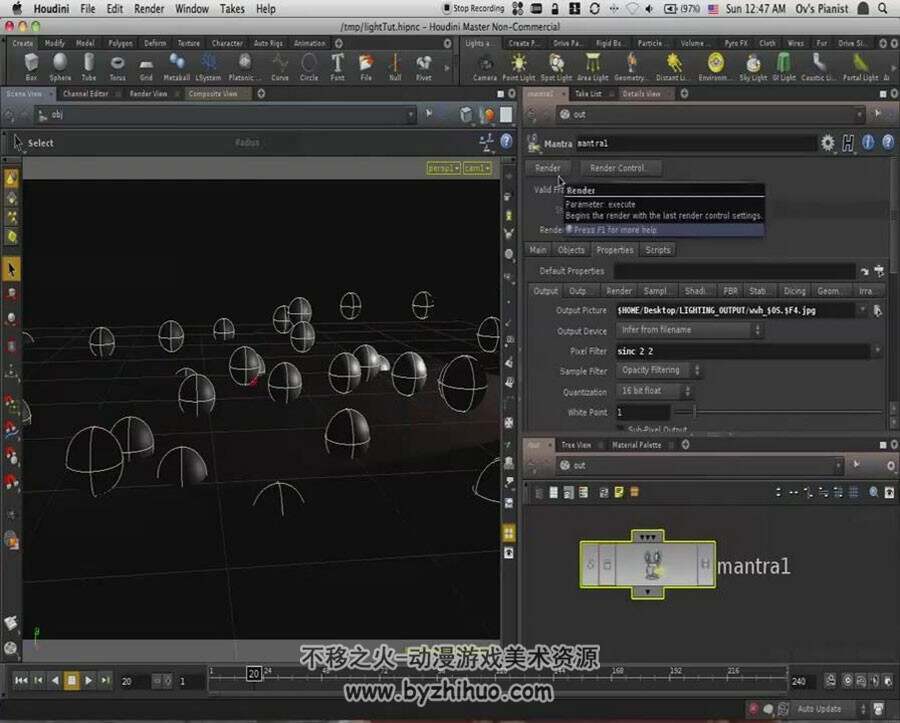Select the Curve shelf tool
The height and width of the screenshot is (723, 900).
click(x=280, y=67)
